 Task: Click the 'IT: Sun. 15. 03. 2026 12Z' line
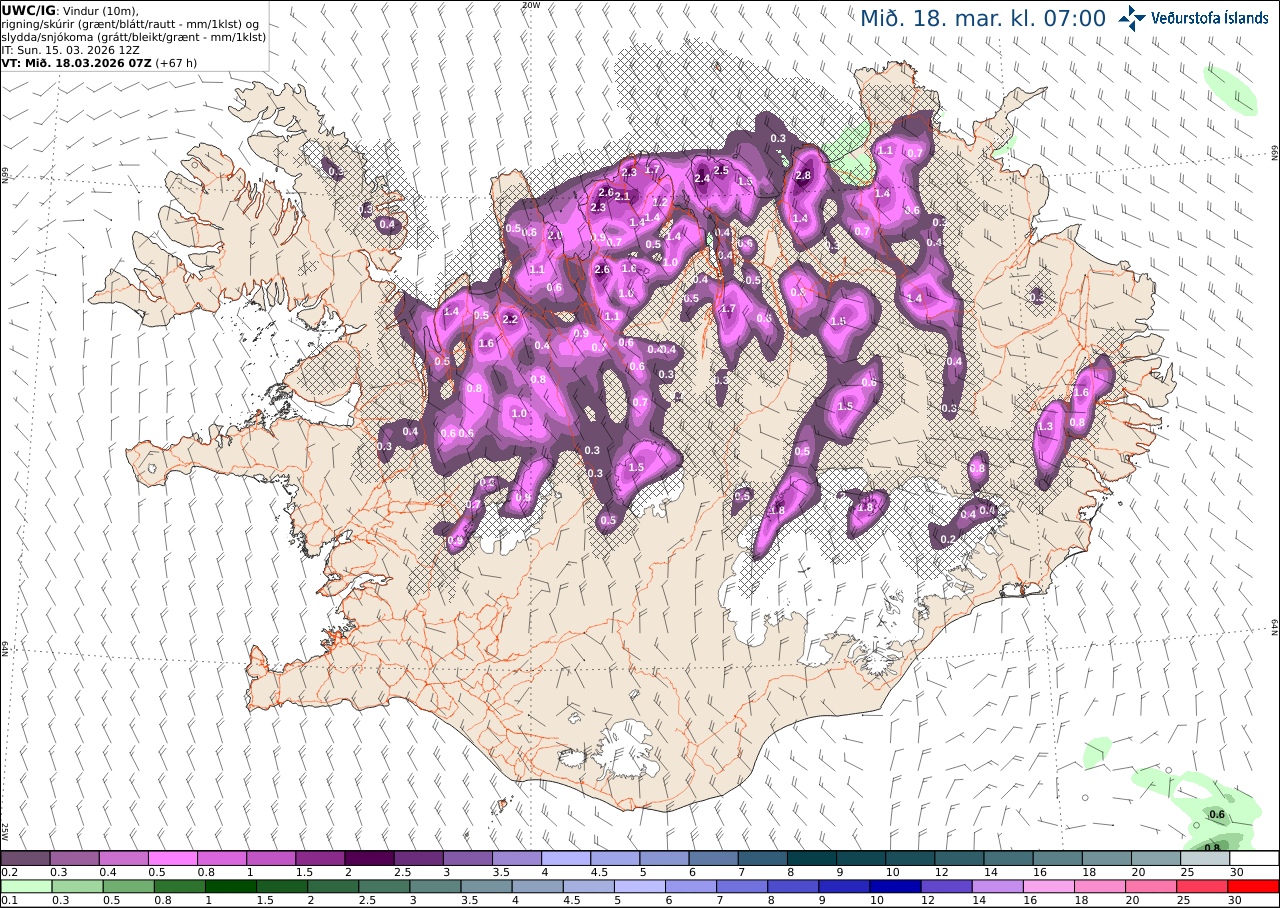tap(70, 49)
